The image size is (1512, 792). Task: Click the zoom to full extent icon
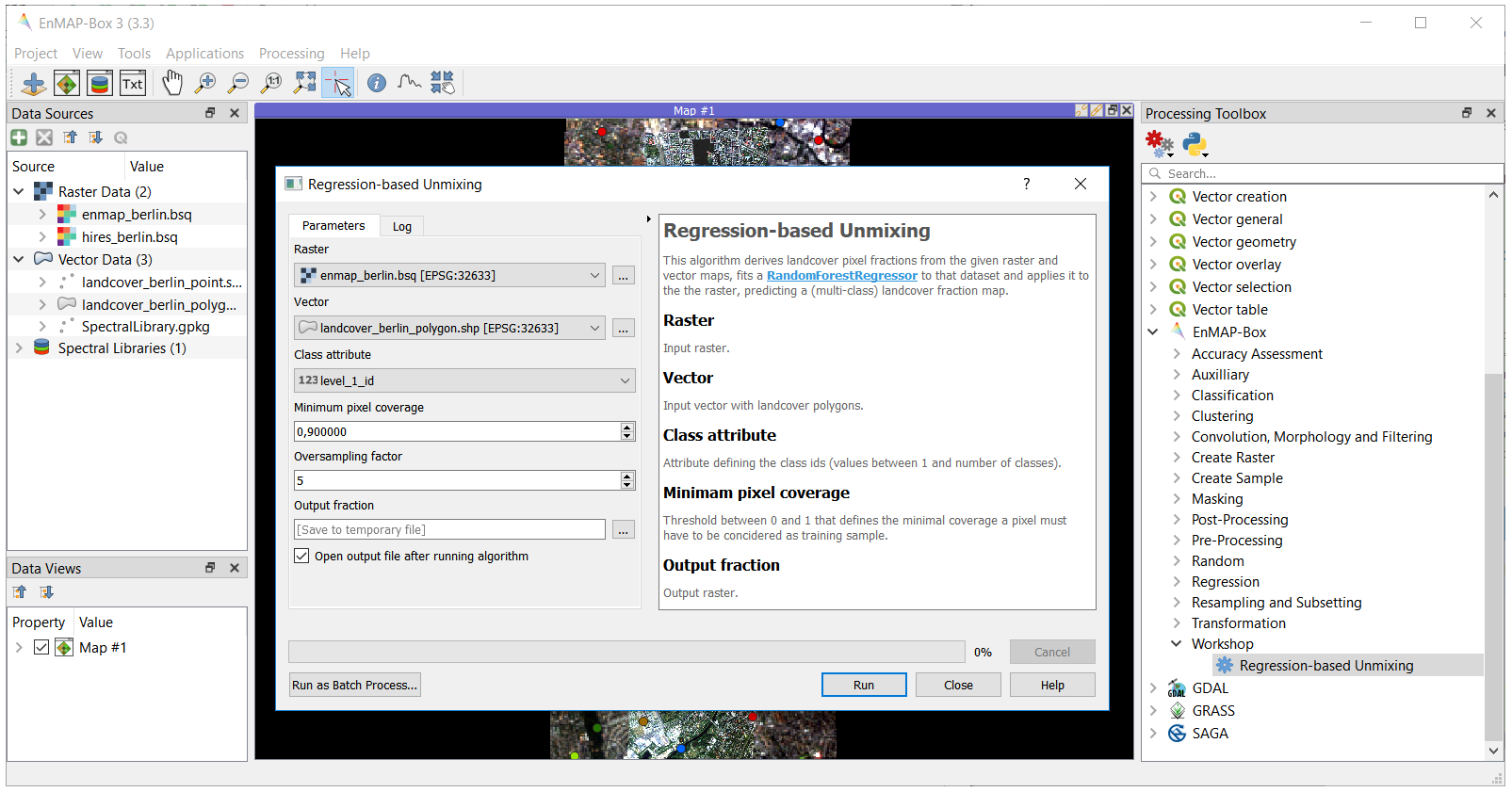point(305,84)
